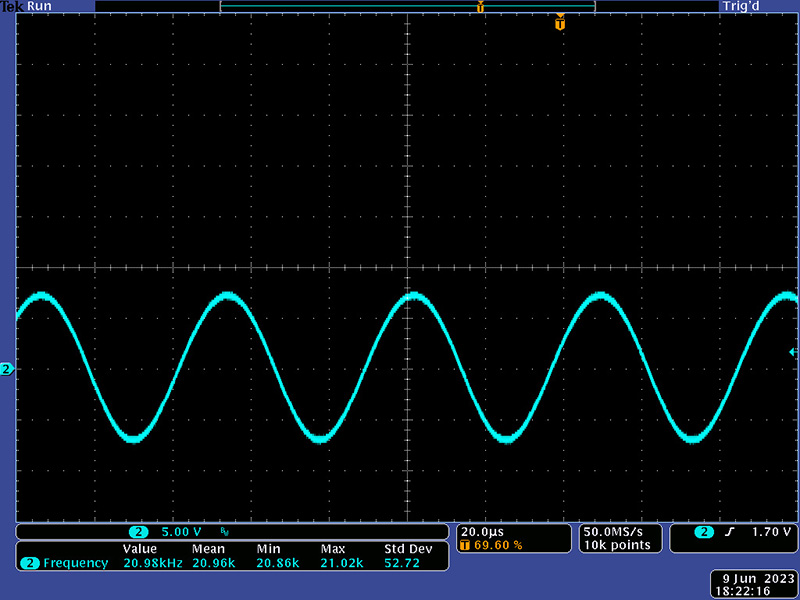Viewport: 800px width, 600px height.
Task: Click the channel 2 badge in trigger readout
Action: pos(705,532)
